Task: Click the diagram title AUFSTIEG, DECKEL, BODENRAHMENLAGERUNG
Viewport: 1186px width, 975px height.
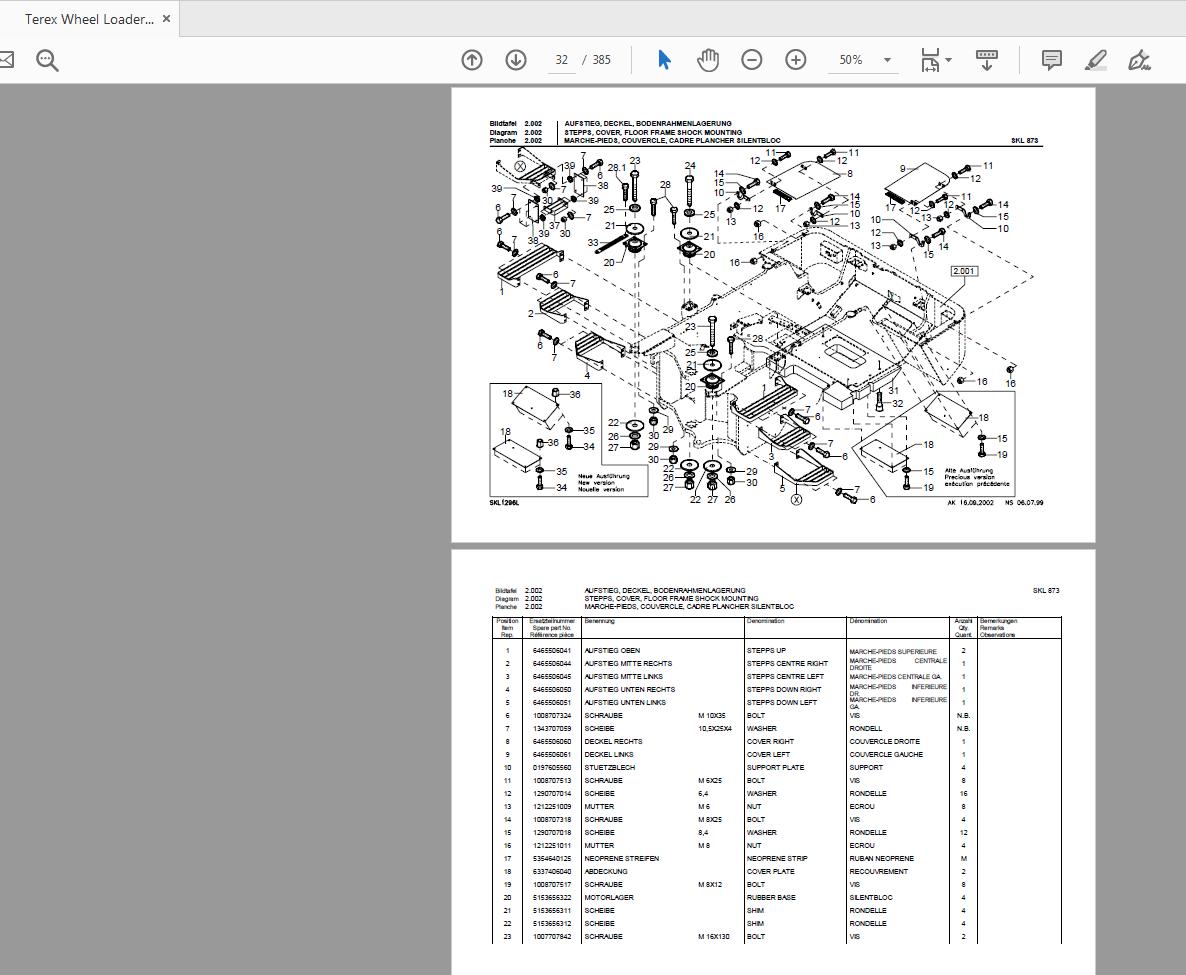Action: coord(647,123)
